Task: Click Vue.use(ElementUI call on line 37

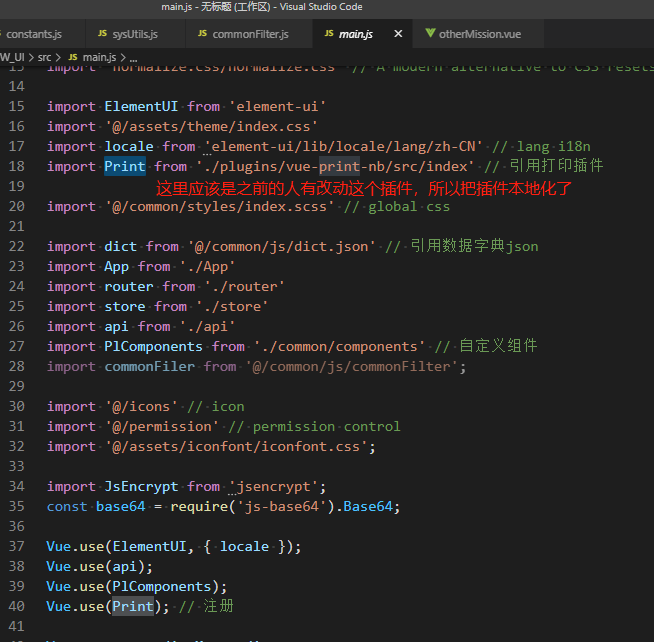Action: (116, 547)
